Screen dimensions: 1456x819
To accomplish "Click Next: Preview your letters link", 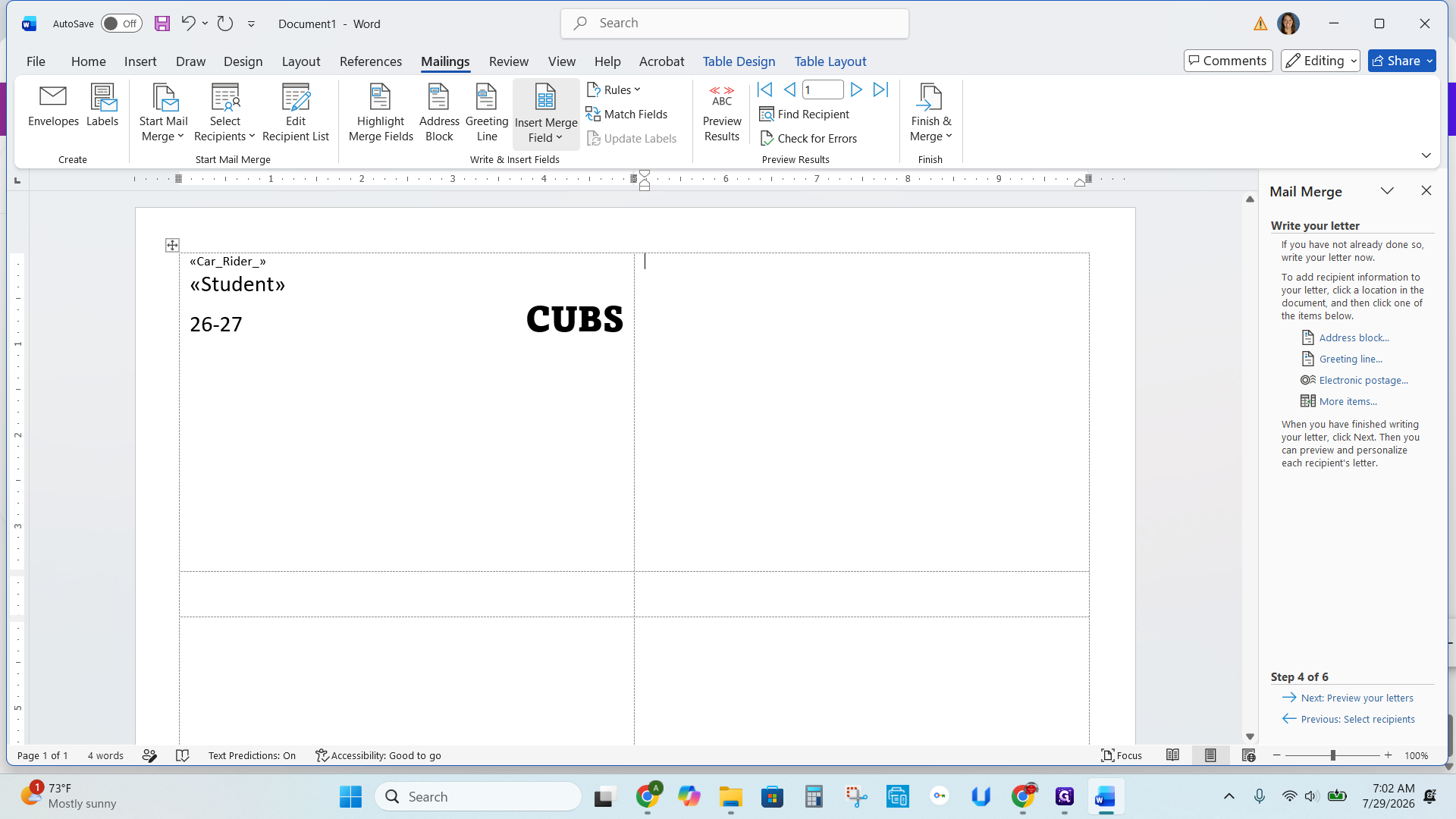I will point(1357,698).
